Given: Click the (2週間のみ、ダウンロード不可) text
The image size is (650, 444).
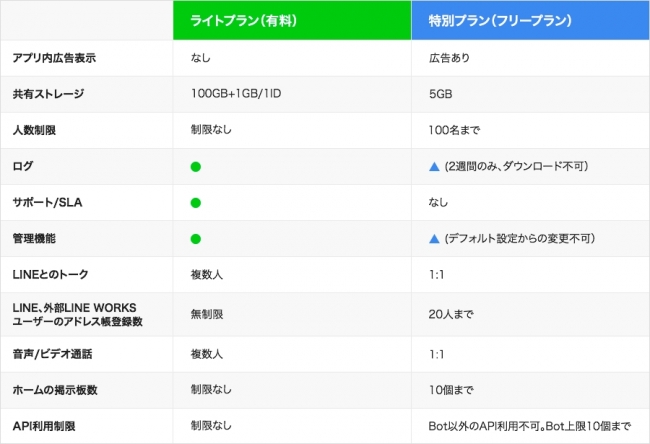Looking at the screenshot, I should click(517, 166).
